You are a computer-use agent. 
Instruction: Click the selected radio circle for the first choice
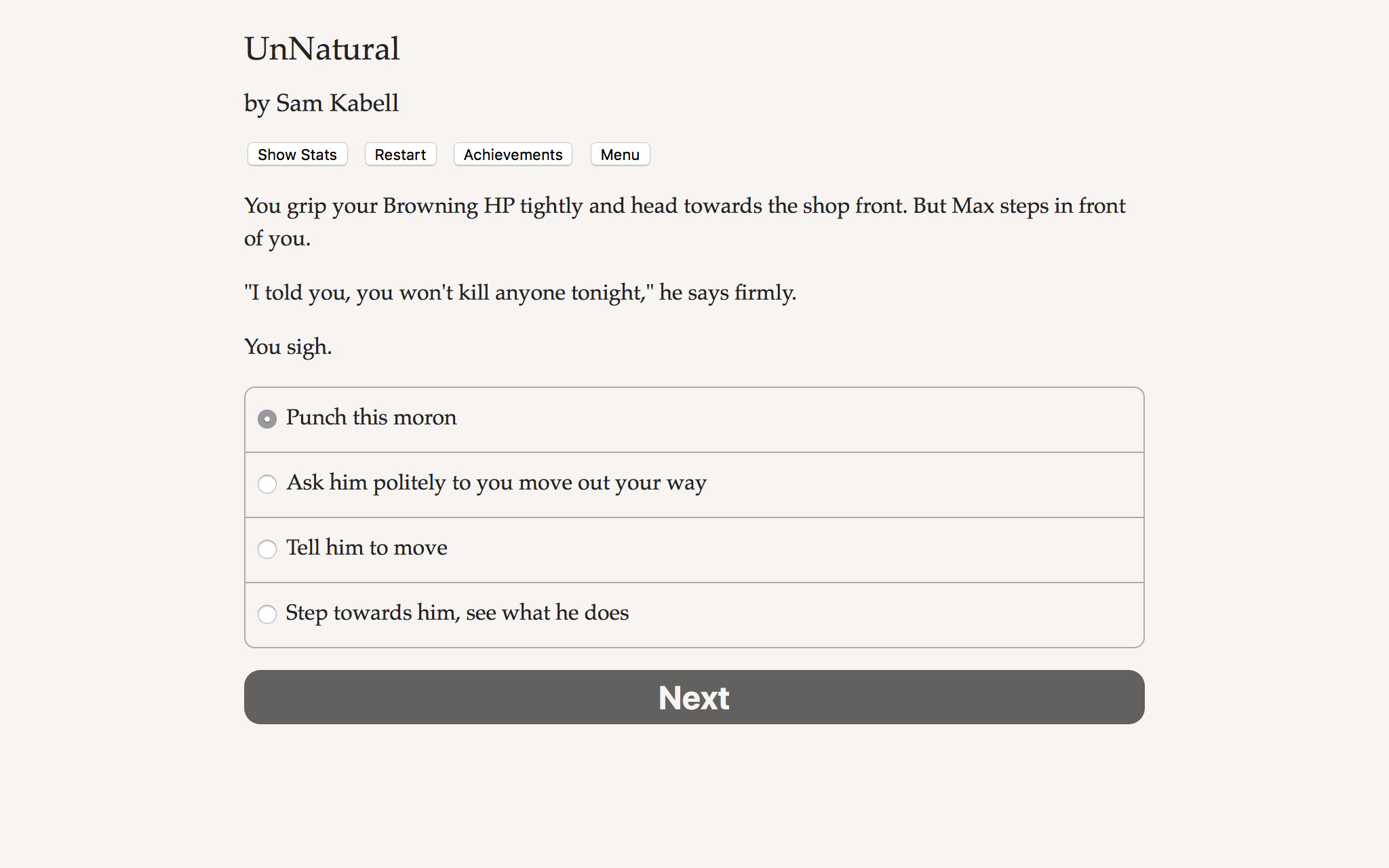pos(267,419)
